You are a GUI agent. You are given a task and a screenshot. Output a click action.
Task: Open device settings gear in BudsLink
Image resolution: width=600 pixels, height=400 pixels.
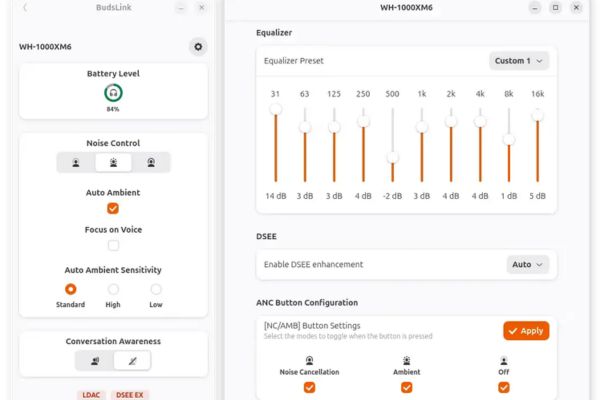(x=198, y=47)
